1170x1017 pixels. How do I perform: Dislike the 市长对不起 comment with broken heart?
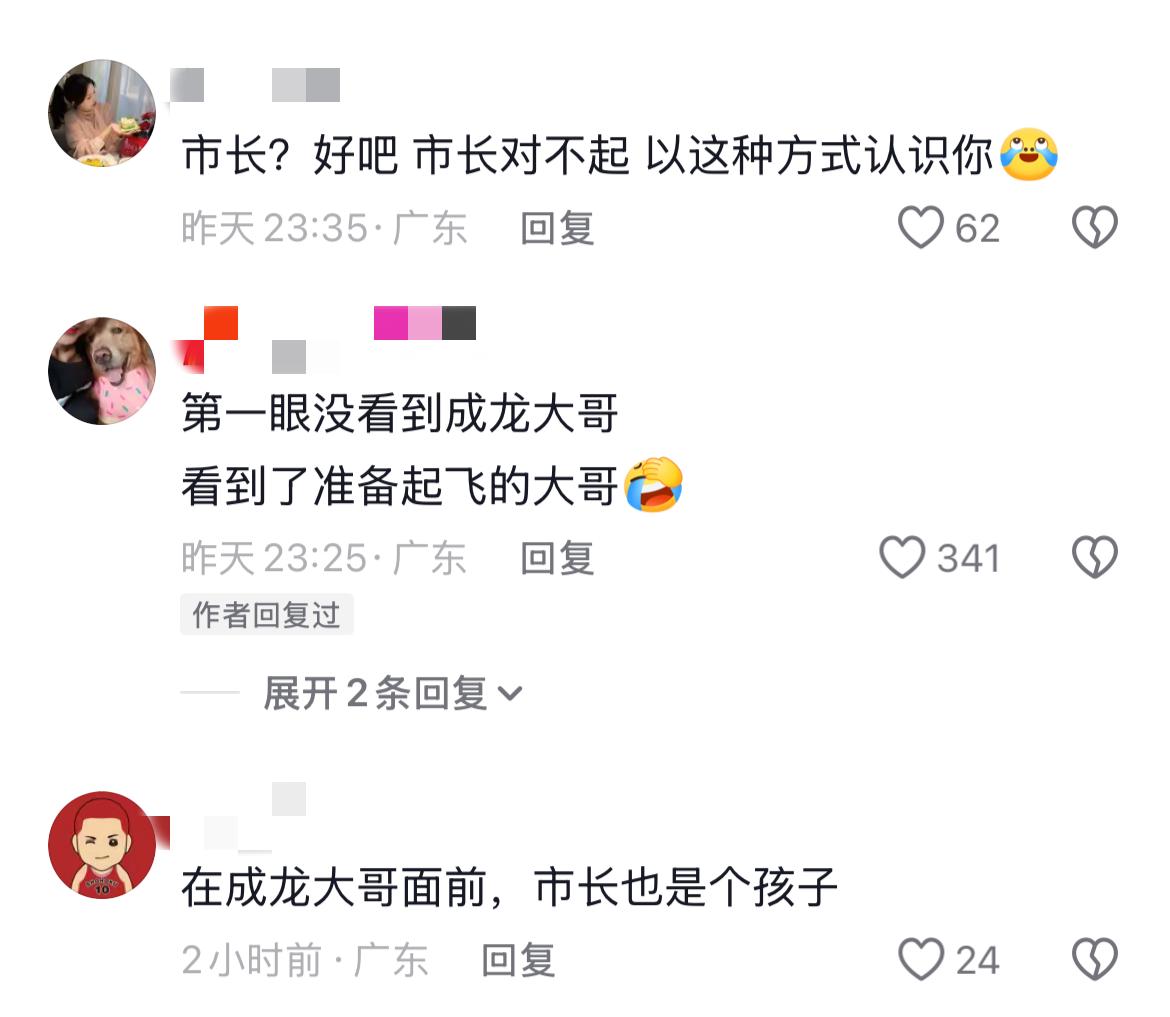(1095, 228)
